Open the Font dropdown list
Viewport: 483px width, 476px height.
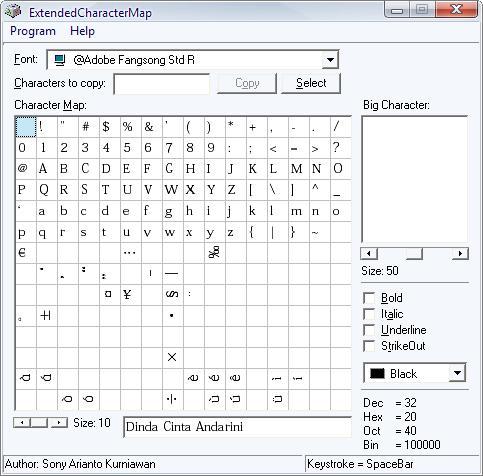click(x=330, y=60)
